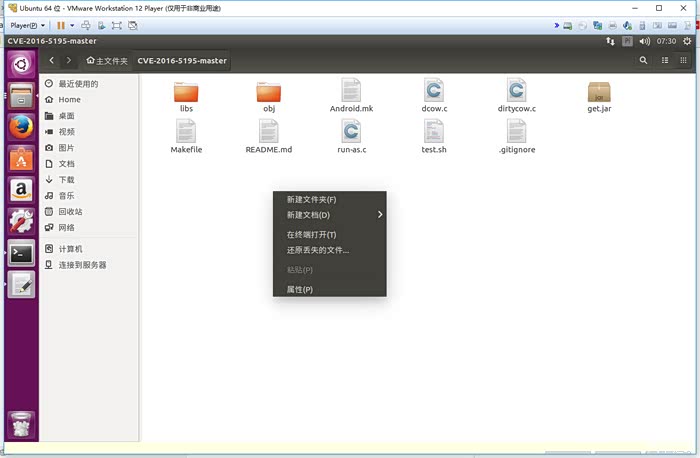The width and height of the screenshot is (700, 458).
Task: Choose Open in Terminal option
Action: tap(330, 234)
